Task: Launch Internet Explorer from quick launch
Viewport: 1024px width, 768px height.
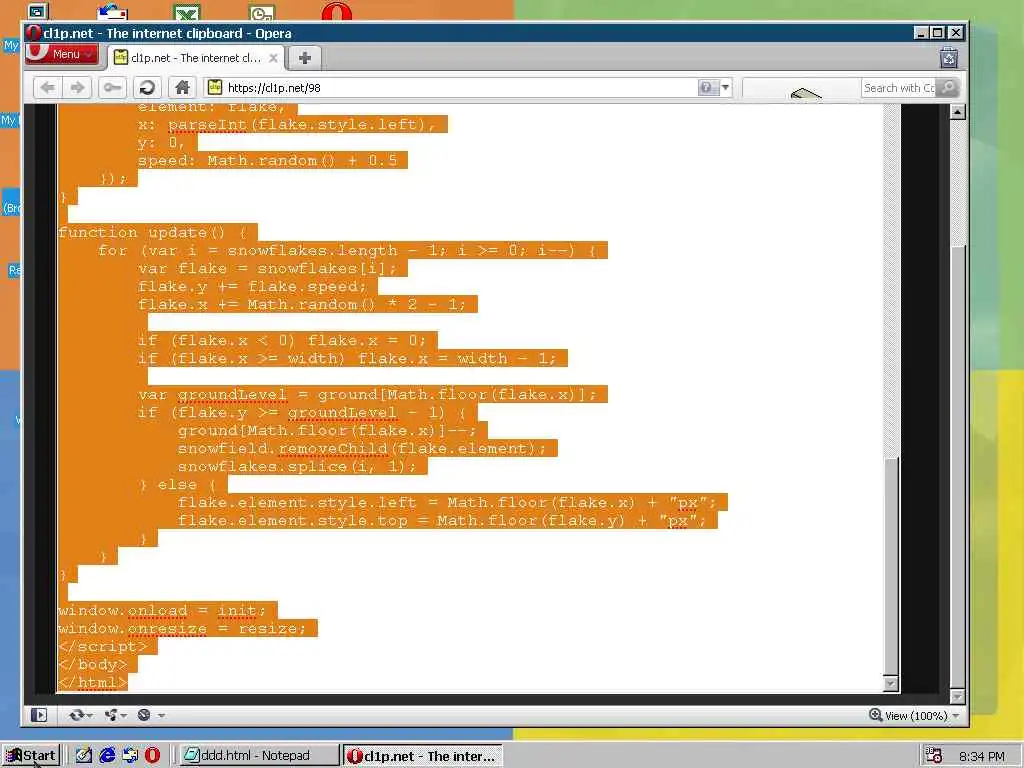Action: click(106, 756)
